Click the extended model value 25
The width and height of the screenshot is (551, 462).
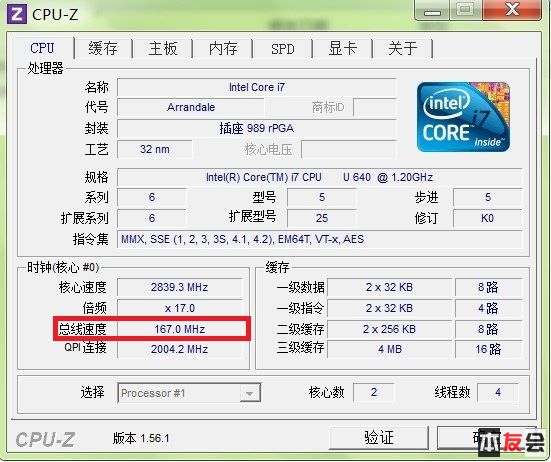coord(322,218)
